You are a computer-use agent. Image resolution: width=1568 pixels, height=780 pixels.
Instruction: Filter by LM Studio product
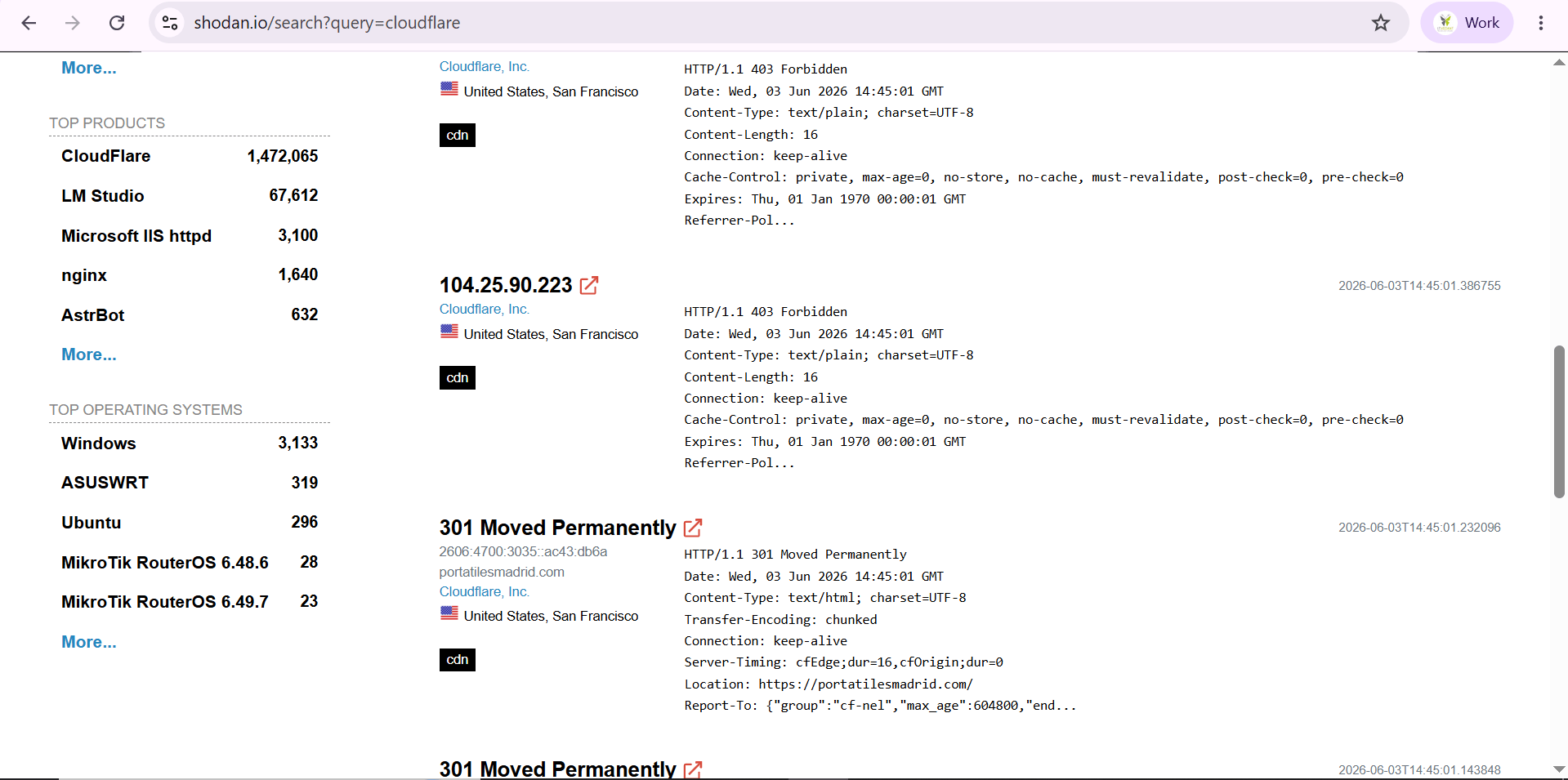click(x=103, y=196)
